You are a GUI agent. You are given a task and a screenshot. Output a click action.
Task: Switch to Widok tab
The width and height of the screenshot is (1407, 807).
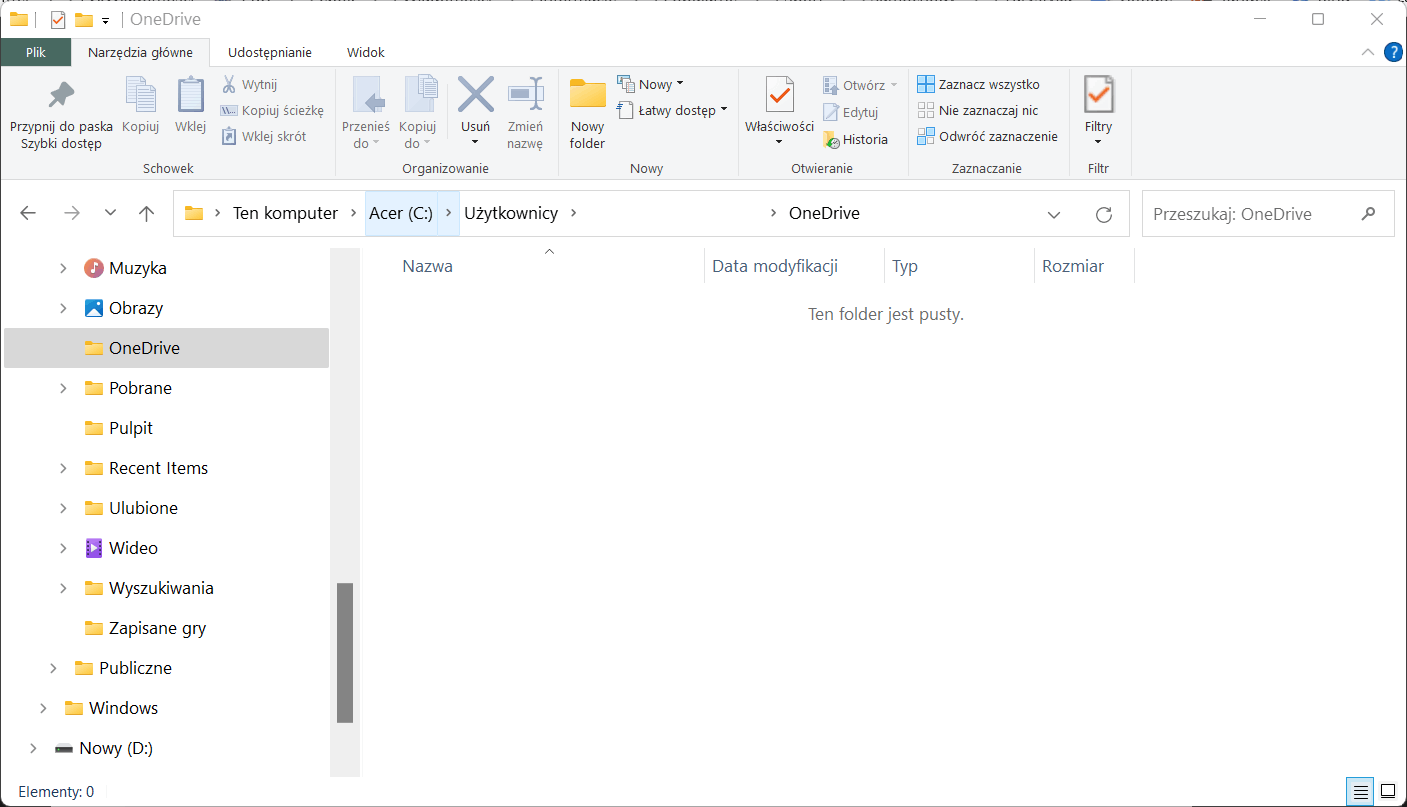(366, 53)
